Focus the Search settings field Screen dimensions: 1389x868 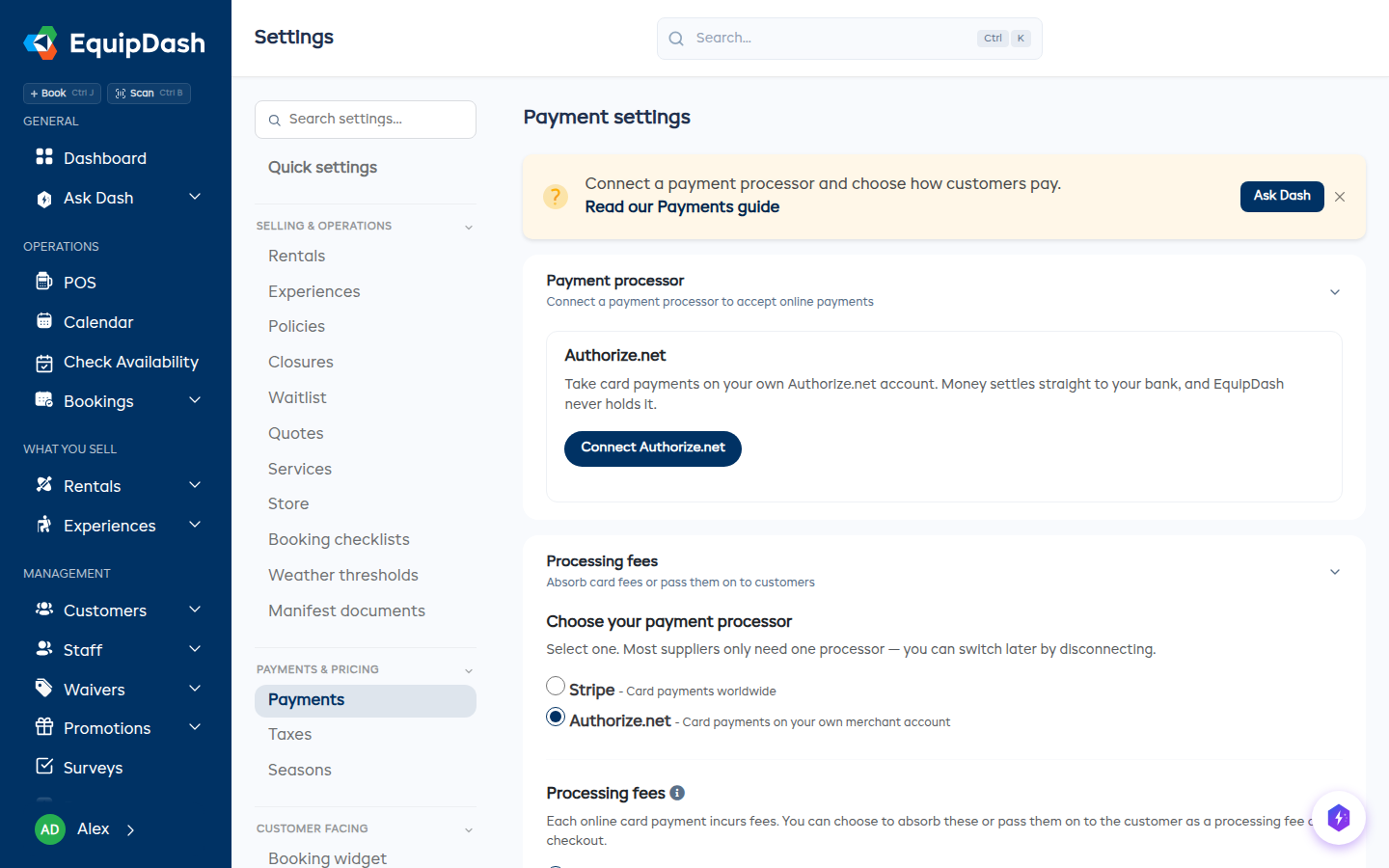point(366,120)
